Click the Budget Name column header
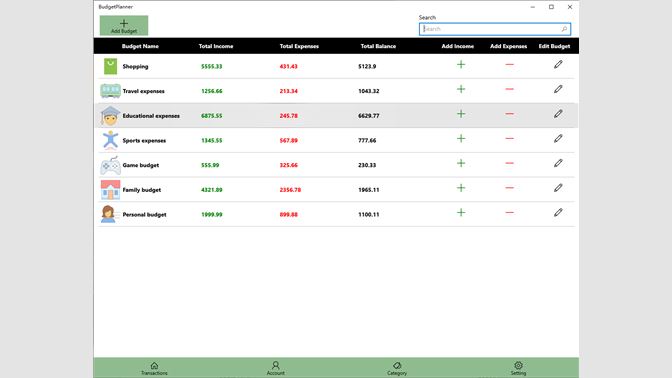Image resolution: width=672 pixels, height=378 pixels. 140,46
